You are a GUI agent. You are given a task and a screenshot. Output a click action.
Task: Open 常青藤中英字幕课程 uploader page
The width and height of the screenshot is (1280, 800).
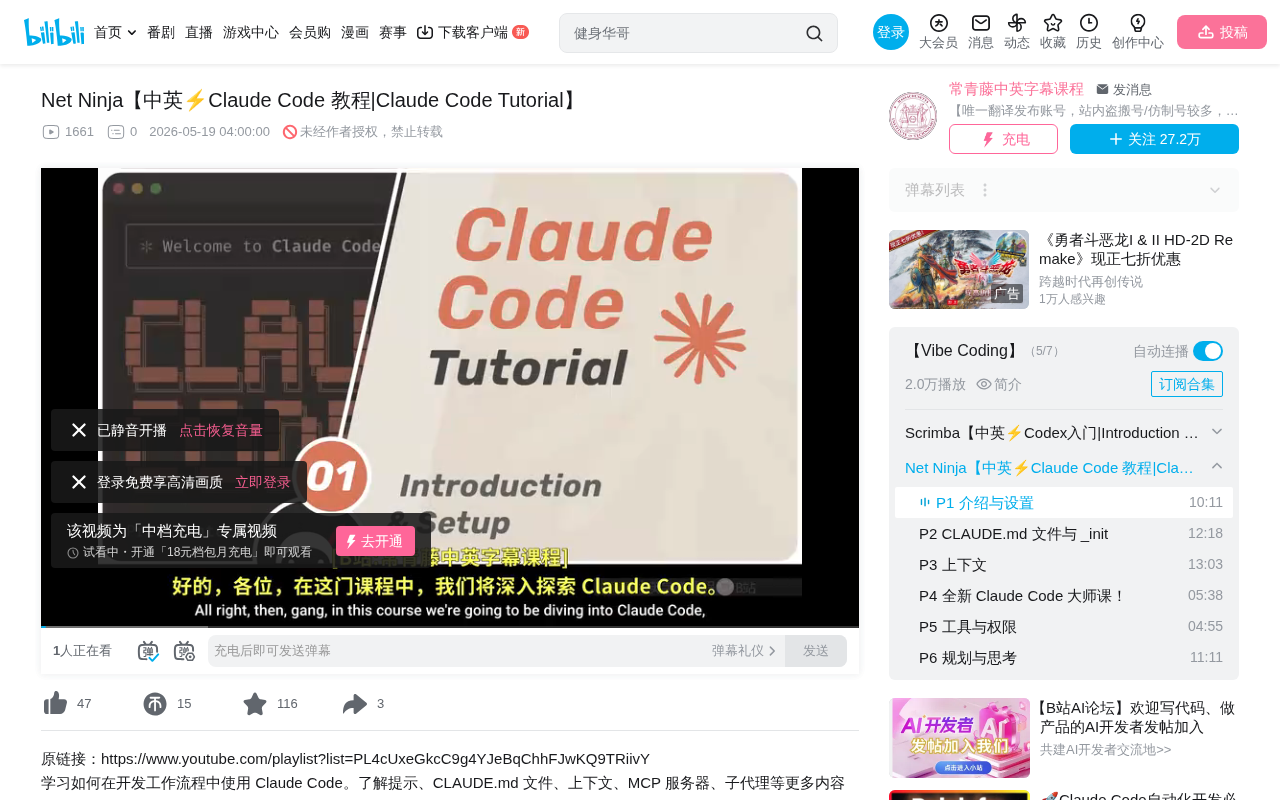coord(1016,89)
